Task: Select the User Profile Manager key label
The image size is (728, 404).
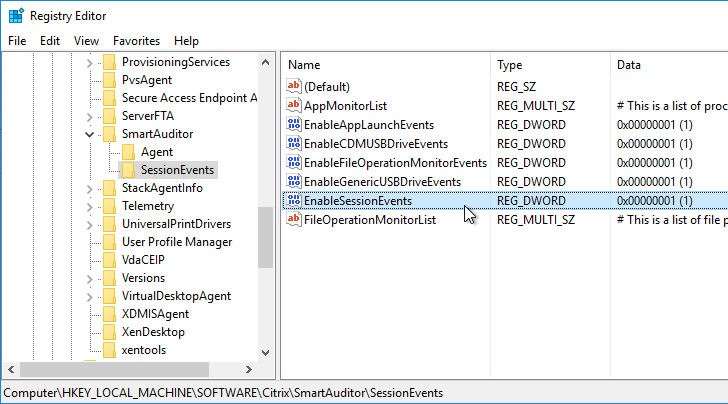Action: 177,242
